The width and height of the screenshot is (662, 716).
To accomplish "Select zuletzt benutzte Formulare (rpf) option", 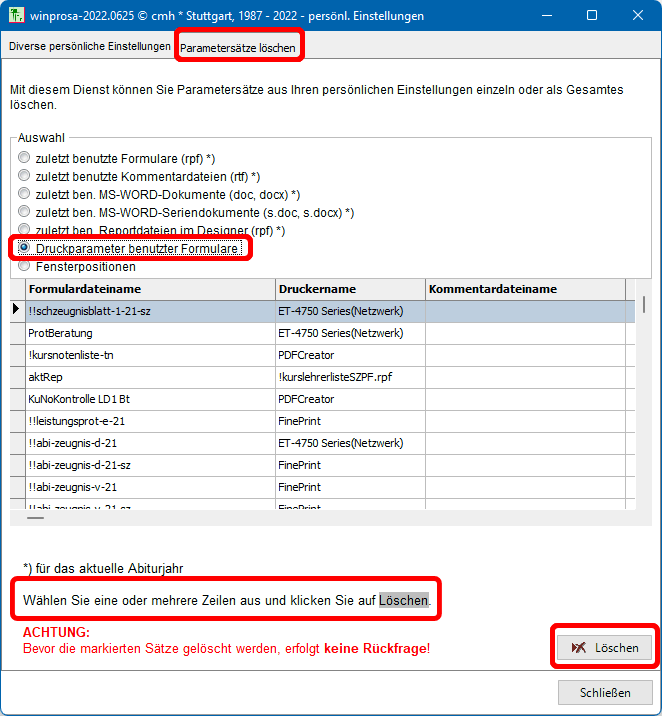I will 24,158.
